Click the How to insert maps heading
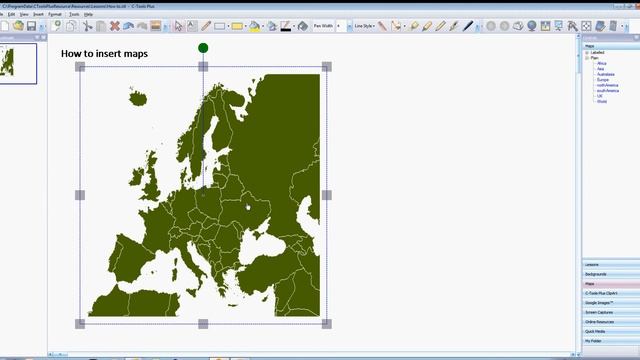The width and height of the screenshot is (640, 360). coord(104,54)
